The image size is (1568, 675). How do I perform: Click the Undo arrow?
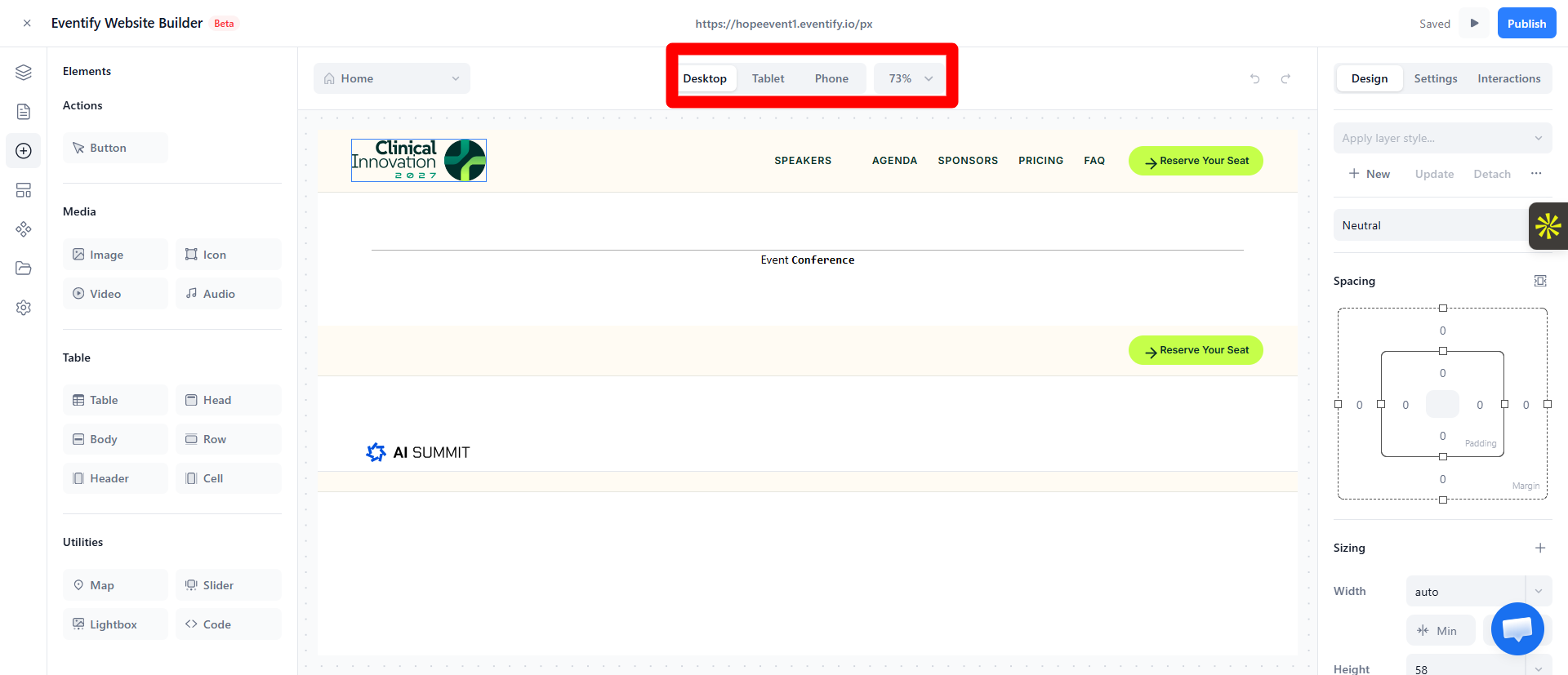coord(1255,78)
